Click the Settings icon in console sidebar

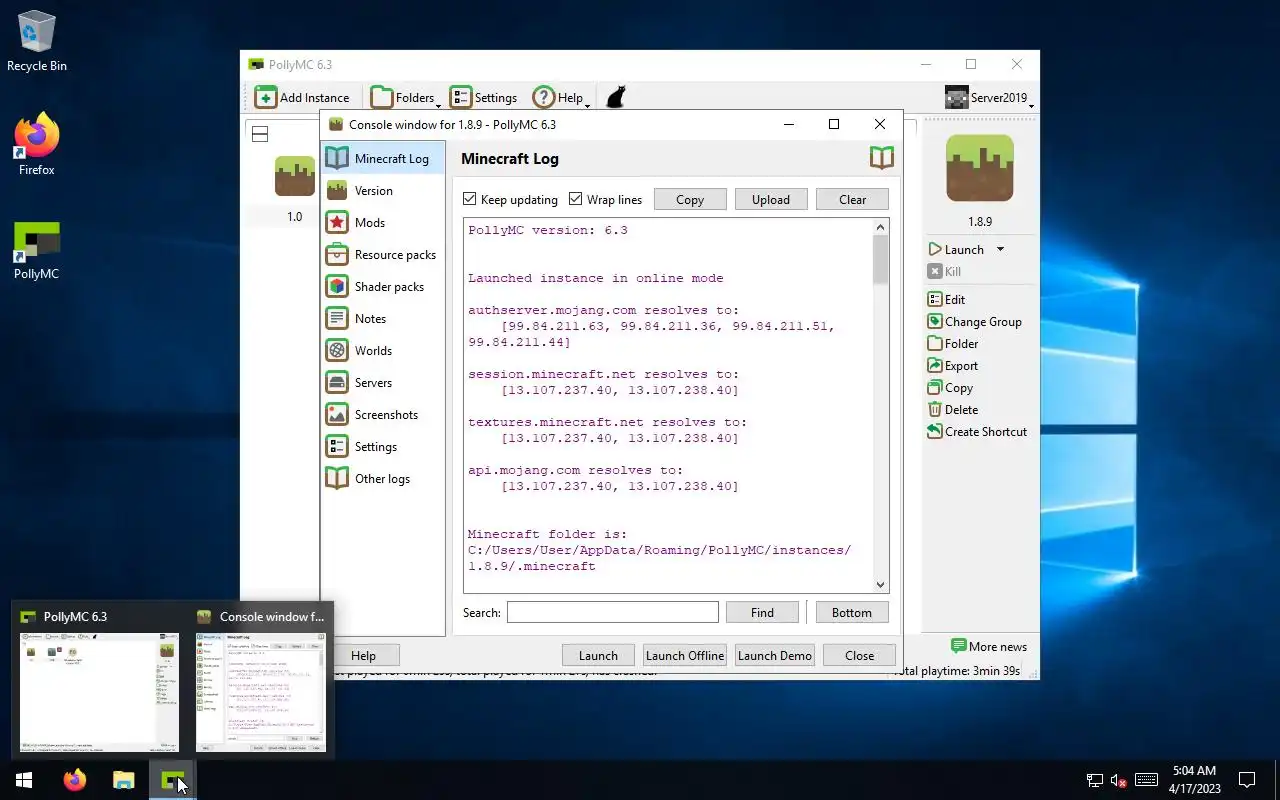click(337, 446)
